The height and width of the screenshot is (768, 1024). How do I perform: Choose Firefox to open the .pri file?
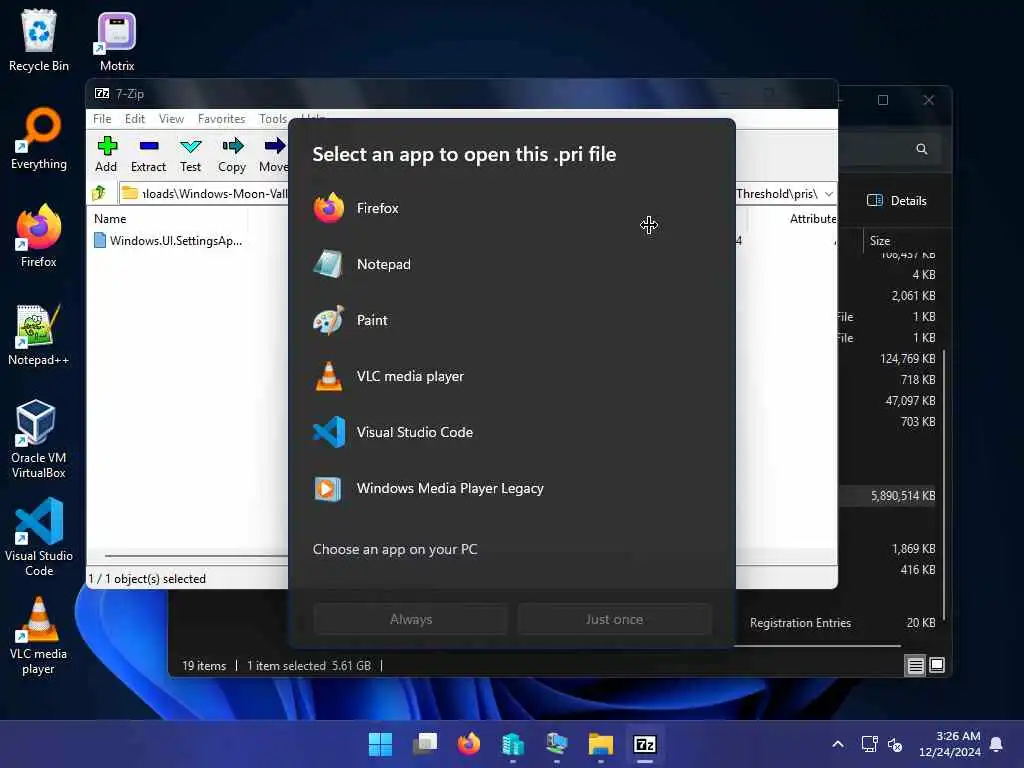click(x=511, y=208)
